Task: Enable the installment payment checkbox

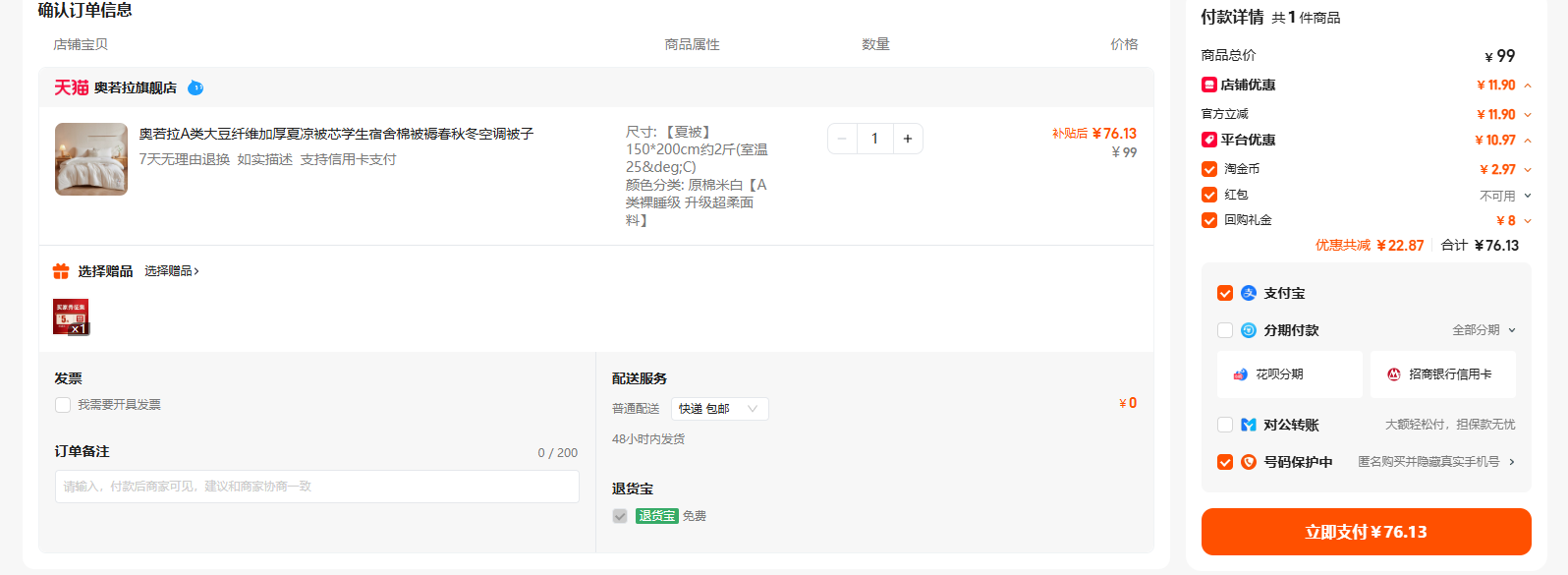Action: click(x=1225, y=330)
